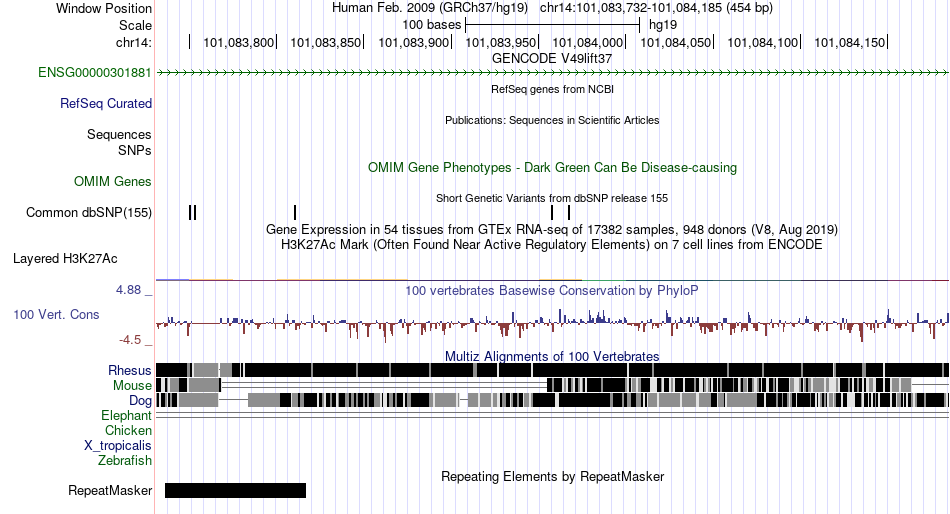Select the Sequences track label

coord(119,135)
